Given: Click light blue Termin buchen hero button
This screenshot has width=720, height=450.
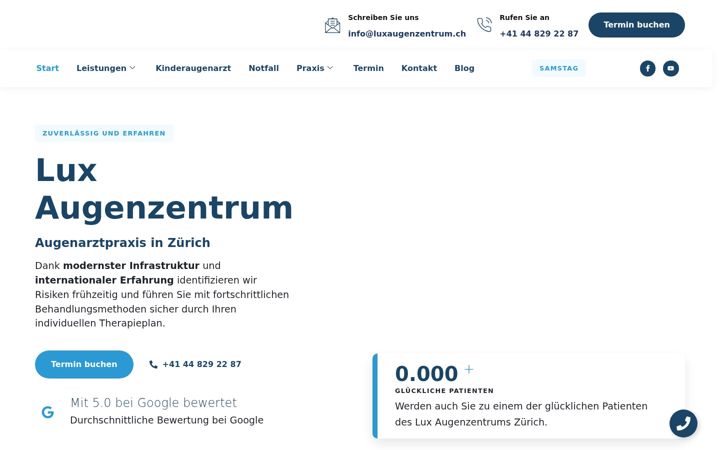Looking at the screenshot, I should tap(84, 364).
